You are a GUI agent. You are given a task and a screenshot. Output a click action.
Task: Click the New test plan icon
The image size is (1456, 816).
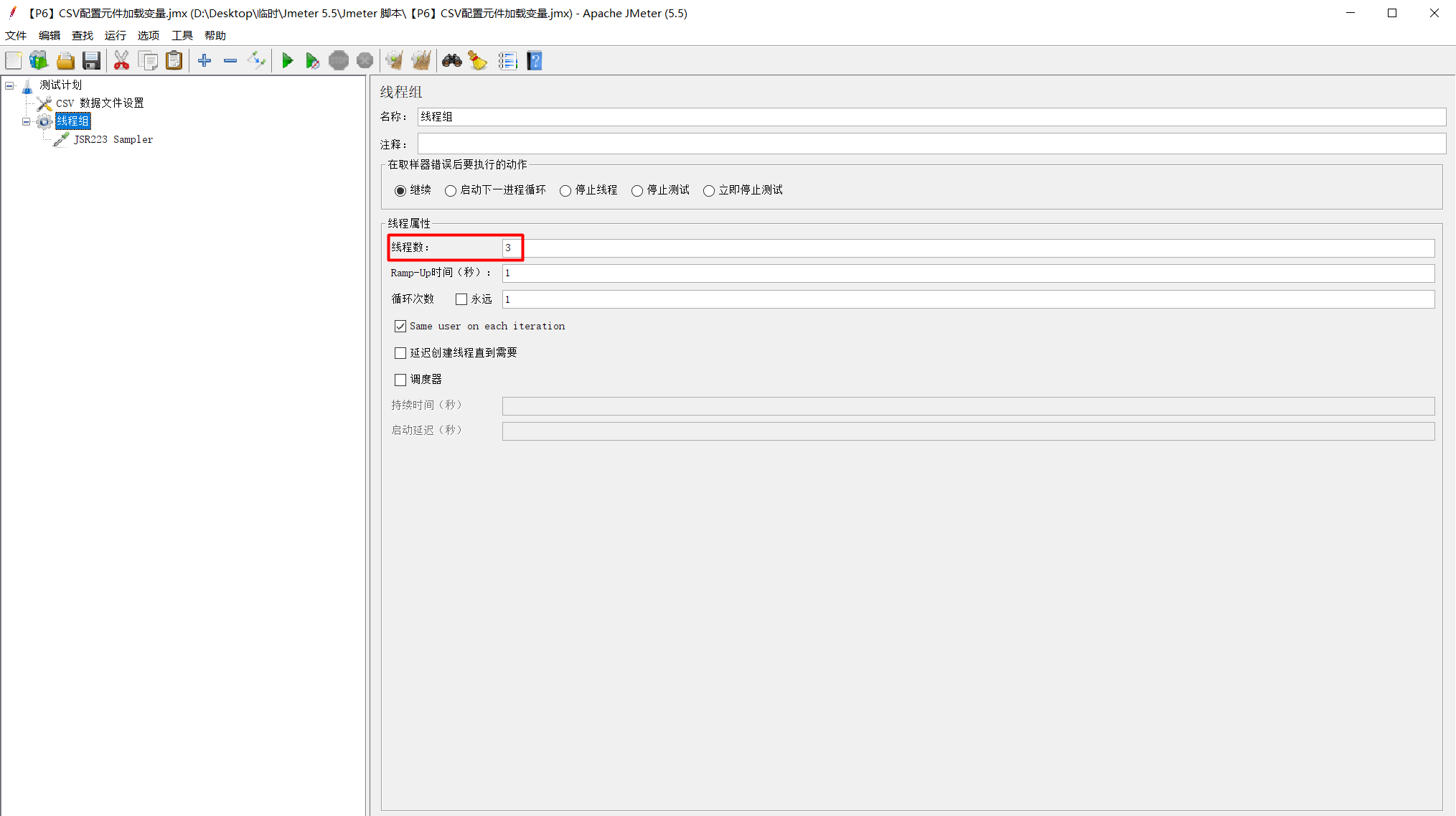(x=14, y=61)
